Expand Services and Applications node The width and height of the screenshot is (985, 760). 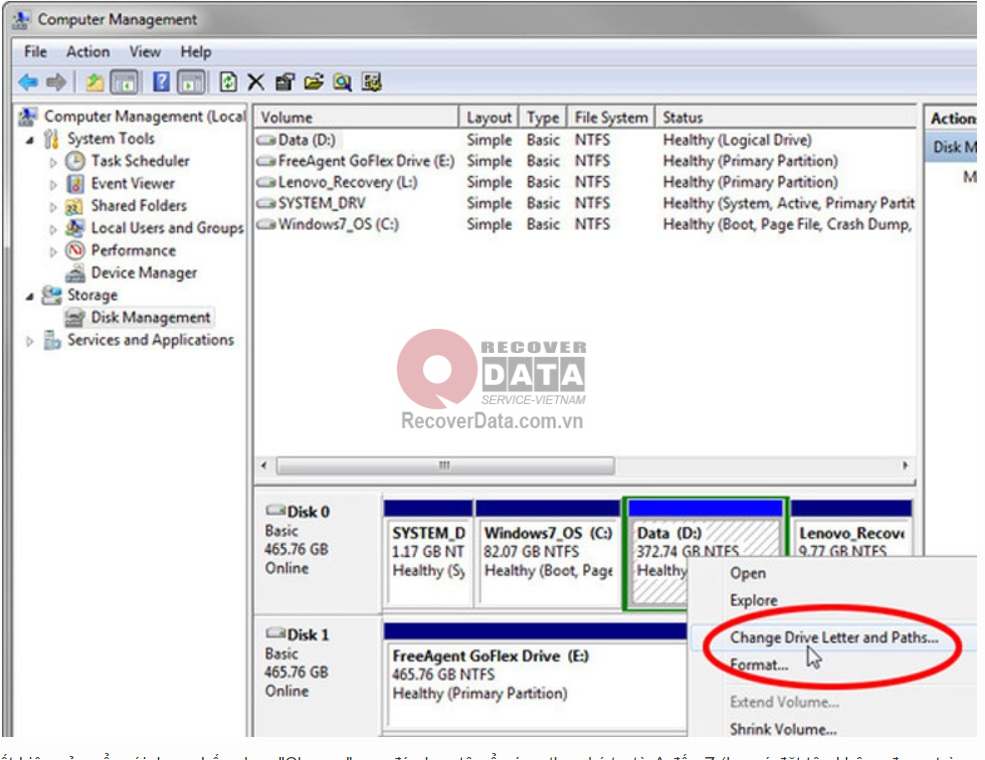click(x=30, y=341)
